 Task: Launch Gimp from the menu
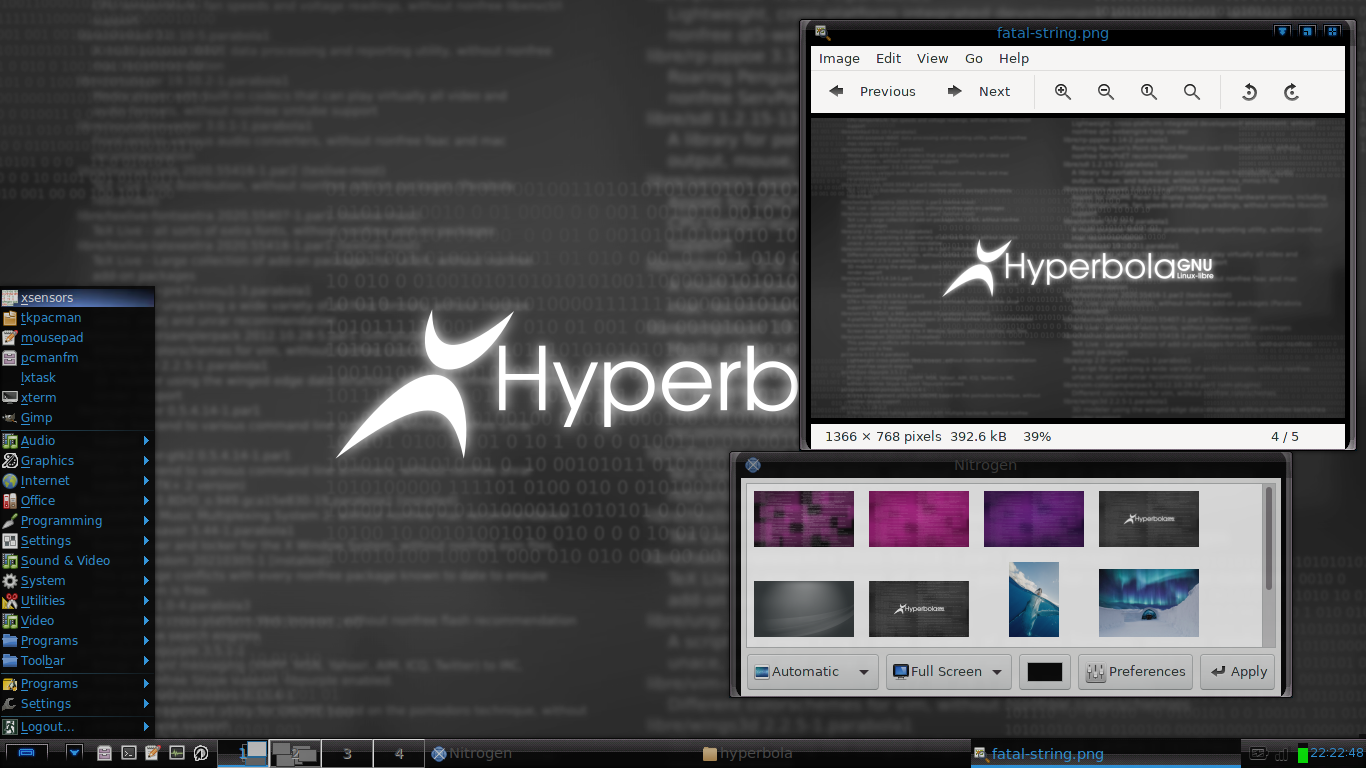point(77,418)
